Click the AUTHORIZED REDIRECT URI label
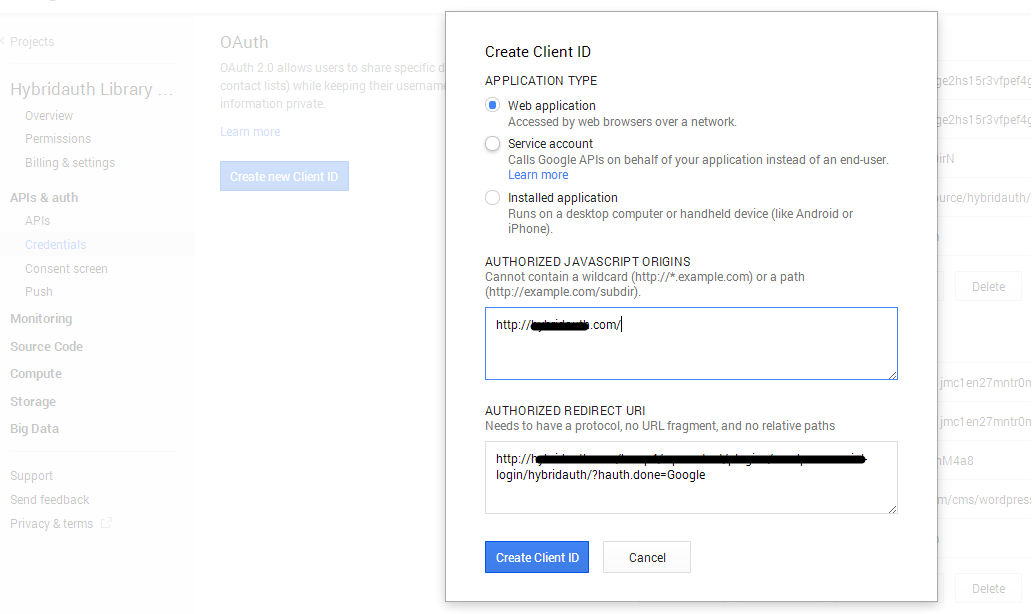Viewport: 1035px width, 614px height. [565, 411]
